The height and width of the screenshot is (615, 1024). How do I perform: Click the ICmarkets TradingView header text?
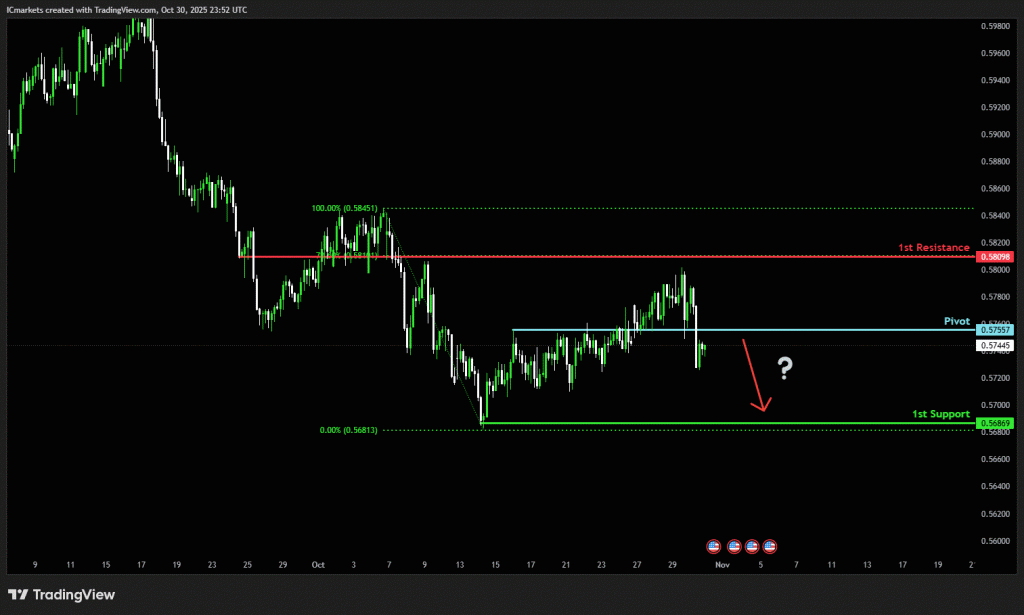(x=127, y=9)
